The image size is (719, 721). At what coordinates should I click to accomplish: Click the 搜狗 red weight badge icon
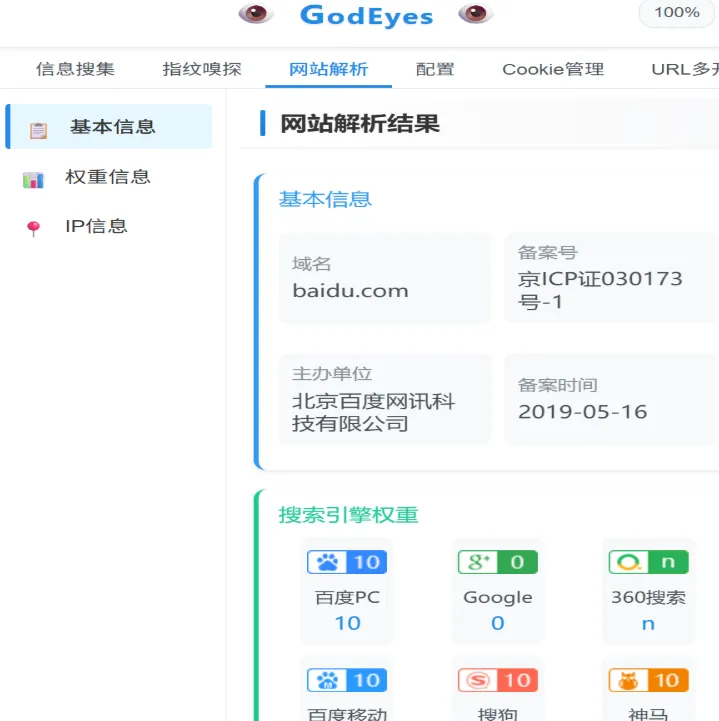pos(498,680)
